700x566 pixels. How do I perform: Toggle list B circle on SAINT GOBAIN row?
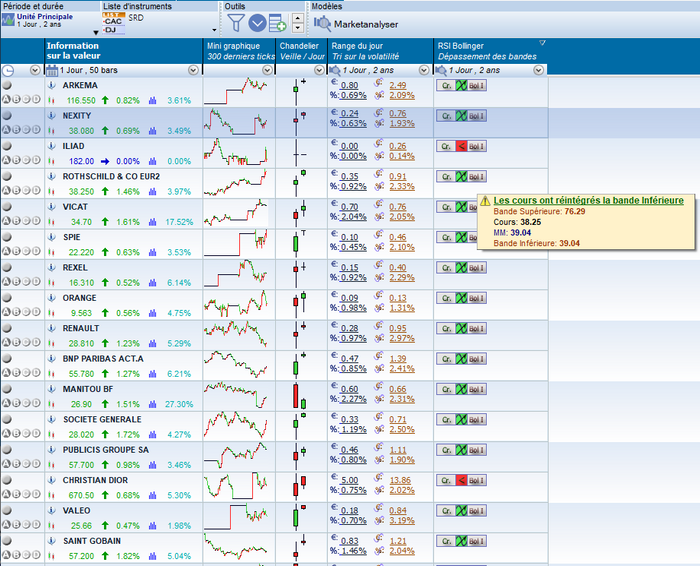tap(16, 554)
